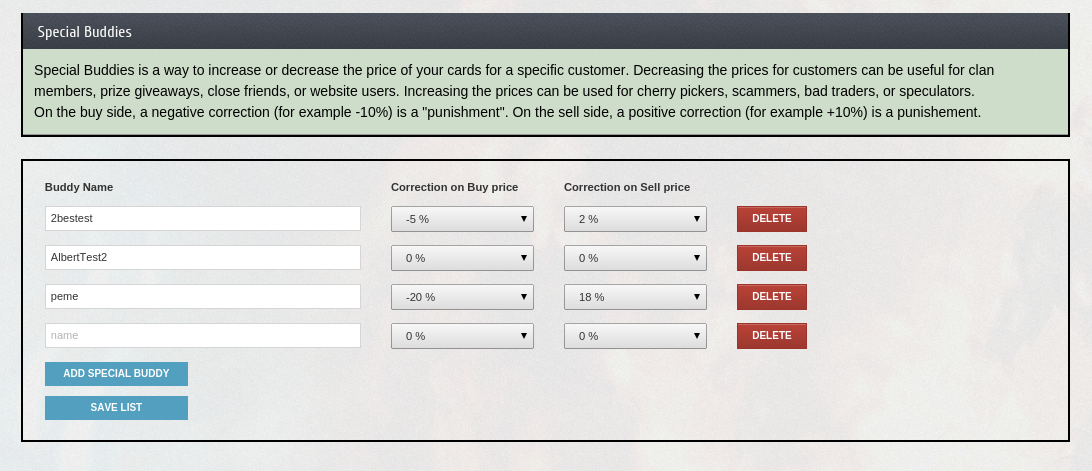Delete the AlbertTest2 buddy

pos(771,258)
